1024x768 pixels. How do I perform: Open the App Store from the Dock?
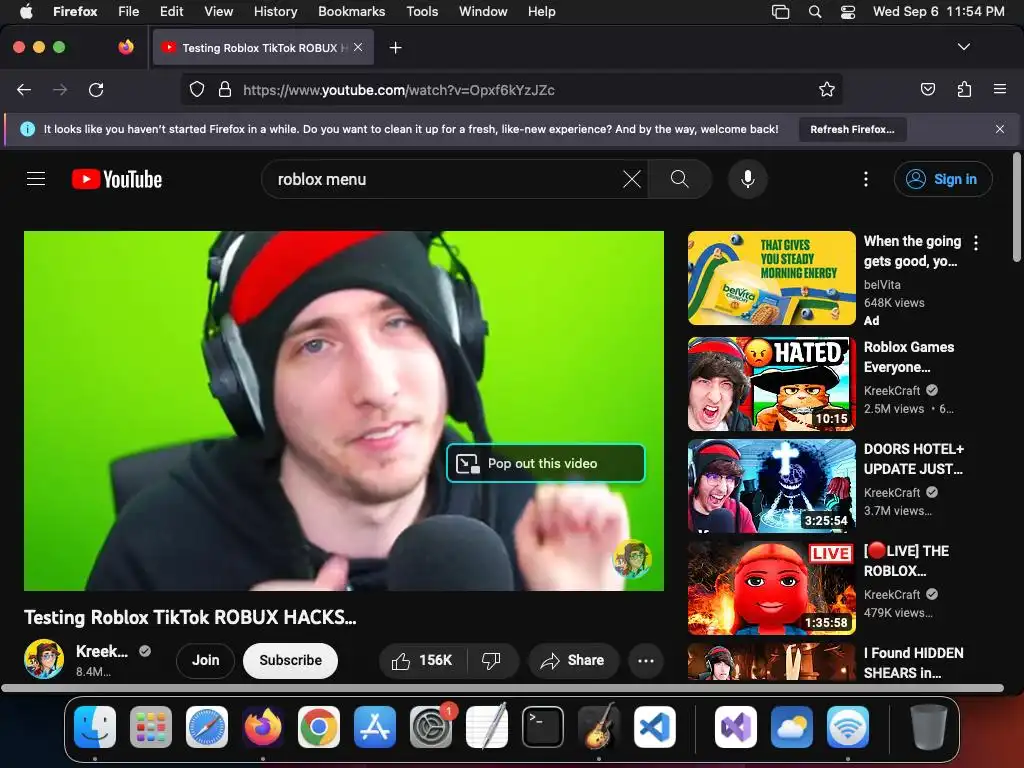pyautogui.click(x=375, y=727)
